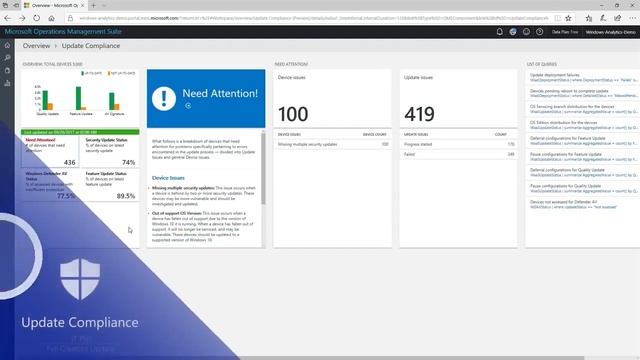Open Log Search magnifier in sidebar
Image resolution: width=640 pixels, height=360 pixels.
tap(7, 58)
